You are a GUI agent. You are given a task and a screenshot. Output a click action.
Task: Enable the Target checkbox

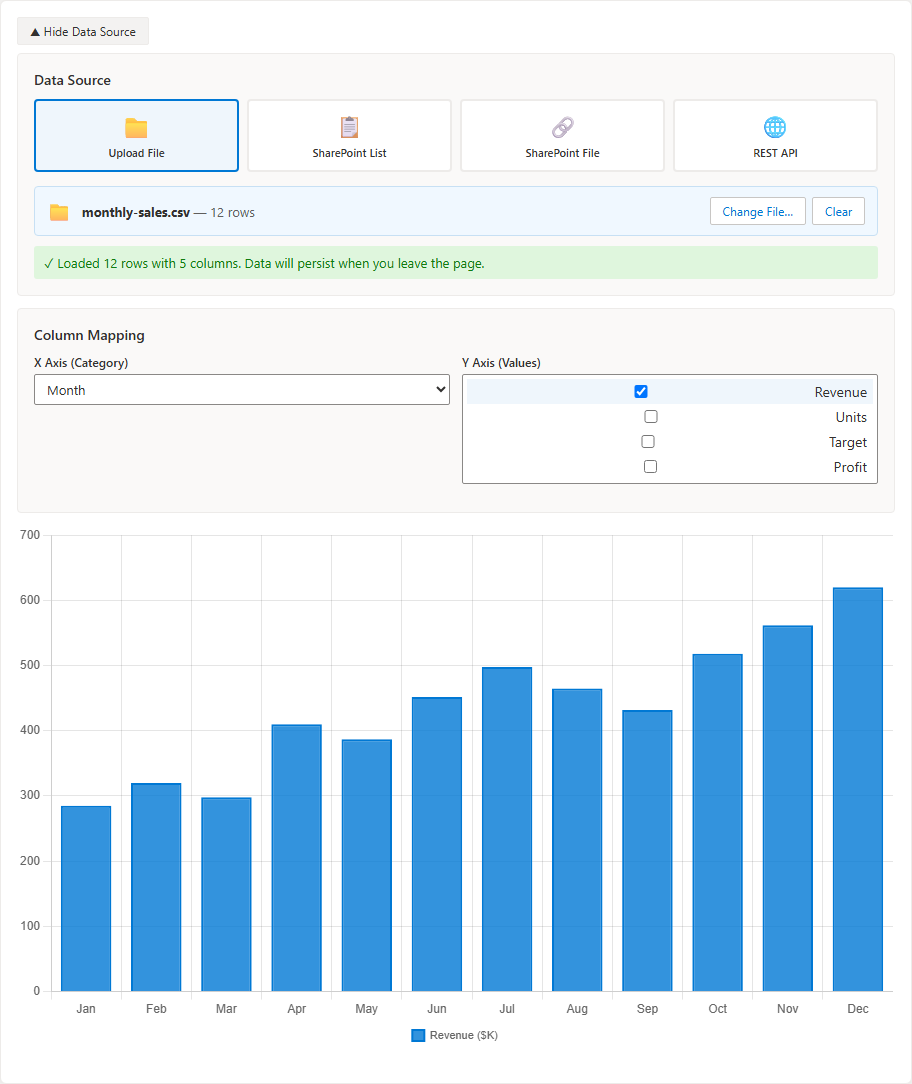648,441
